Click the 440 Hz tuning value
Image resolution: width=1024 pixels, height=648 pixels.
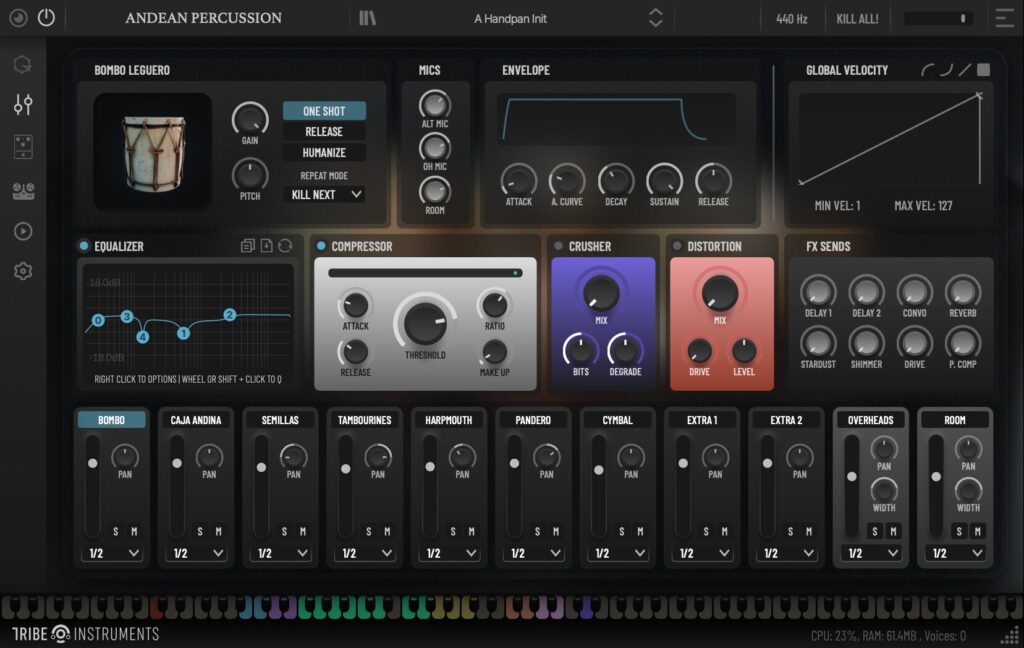792,19
